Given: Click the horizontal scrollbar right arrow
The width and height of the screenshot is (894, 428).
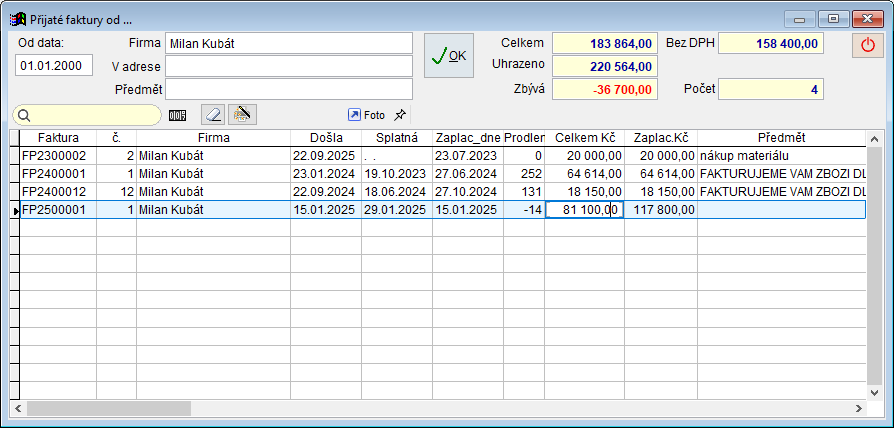Looking at the screenshot, I should click(x=859, y=408).
